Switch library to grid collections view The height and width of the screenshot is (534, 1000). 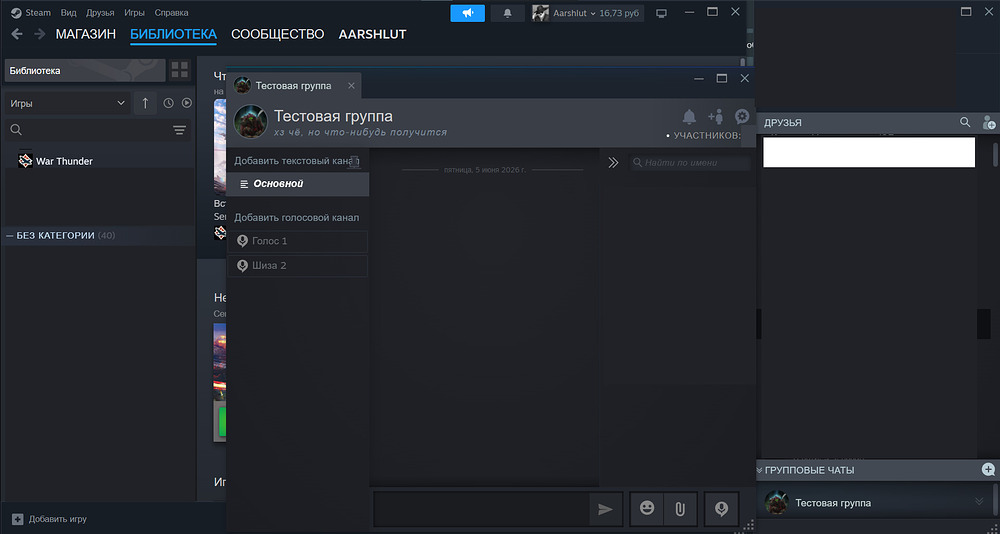180,70
